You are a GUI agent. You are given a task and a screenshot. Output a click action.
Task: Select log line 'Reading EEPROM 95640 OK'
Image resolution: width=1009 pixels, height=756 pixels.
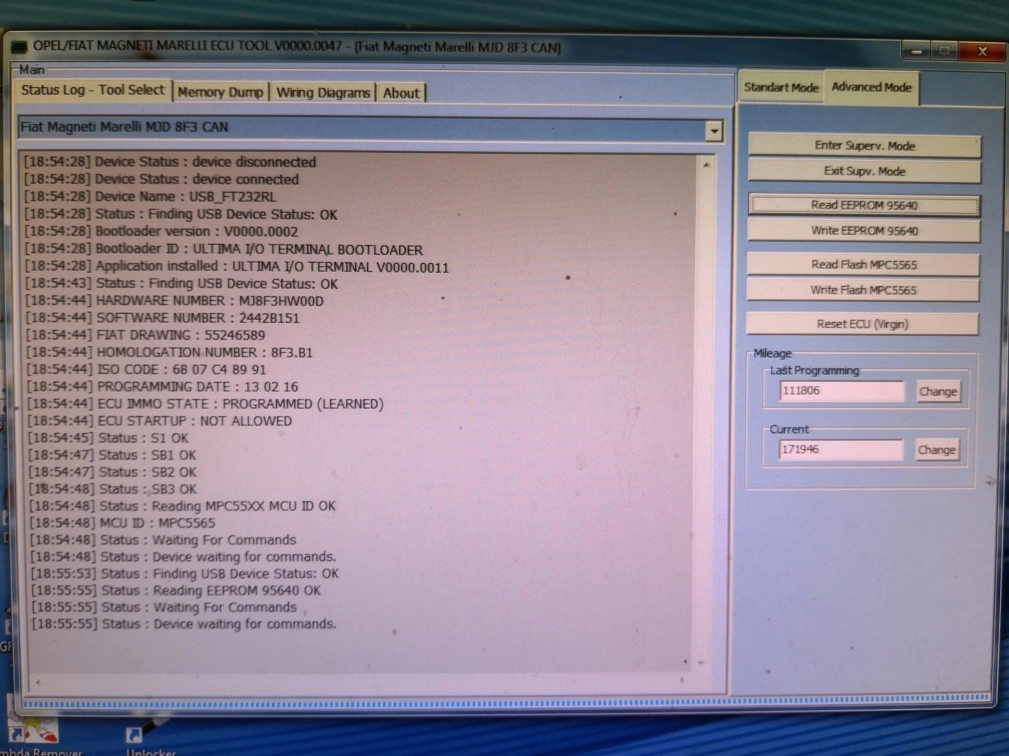coord(176,591)
